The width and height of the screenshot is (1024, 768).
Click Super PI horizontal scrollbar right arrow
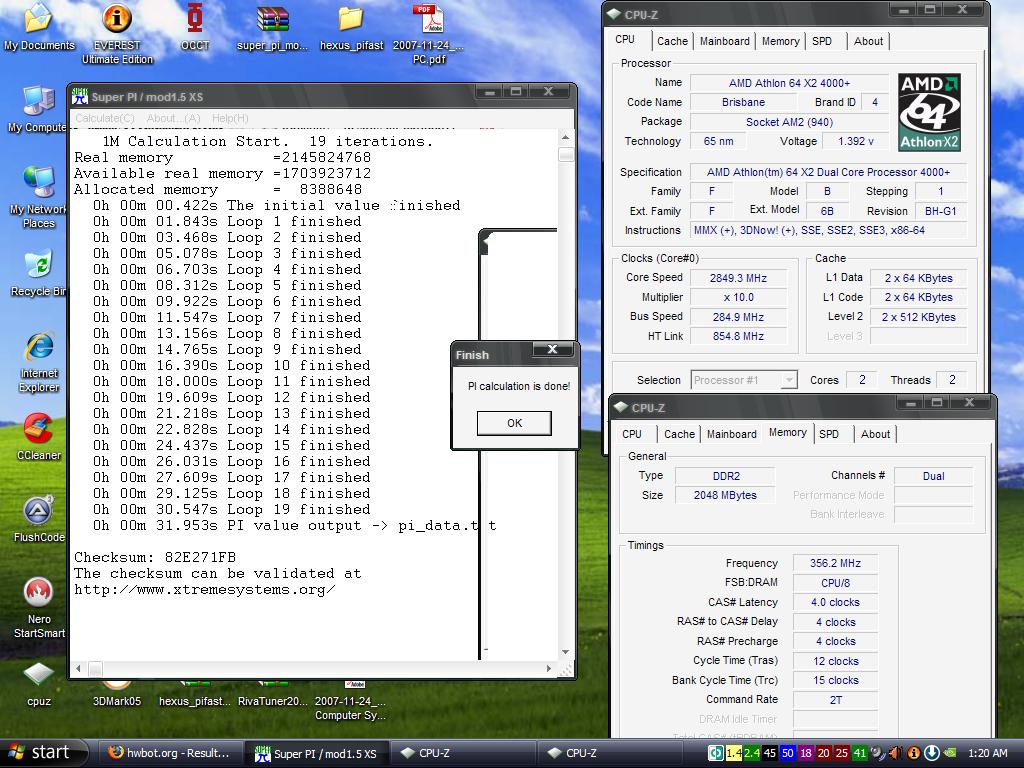point(549,668)
